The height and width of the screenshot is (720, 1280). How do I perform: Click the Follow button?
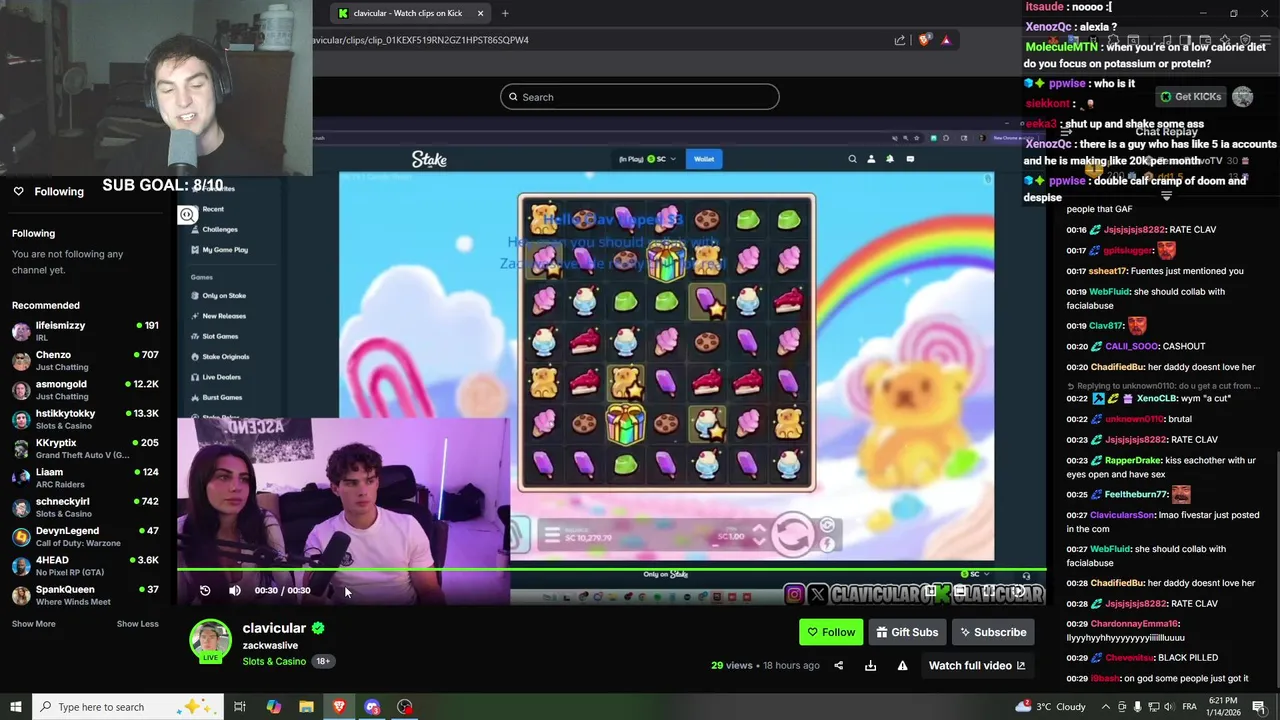tap(830, 632)
